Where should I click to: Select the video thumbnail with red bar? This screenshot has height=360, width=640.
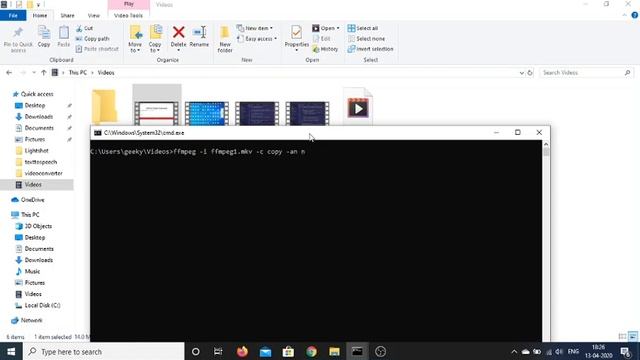157,113
